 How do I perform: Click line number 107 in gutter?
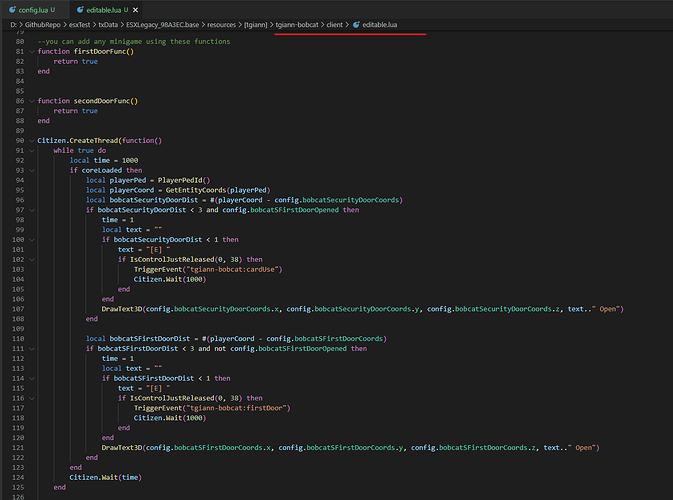(x=18, y=309)
